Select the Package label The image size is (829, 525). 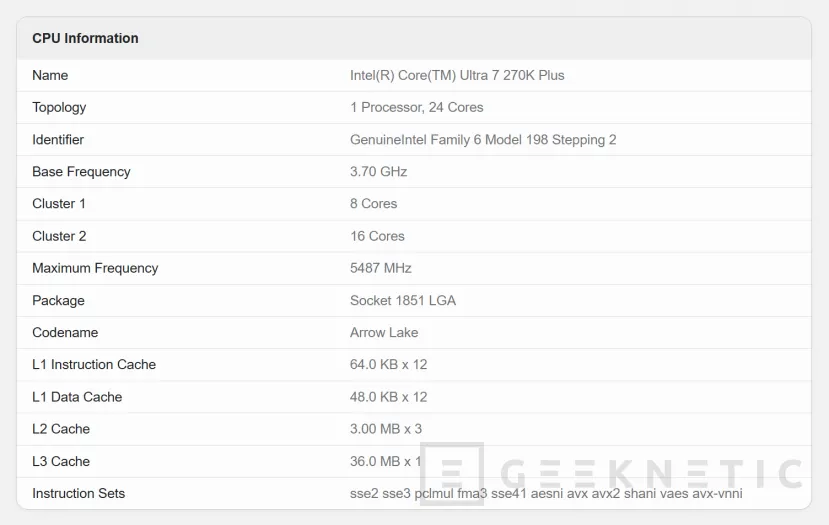(59, 300)
